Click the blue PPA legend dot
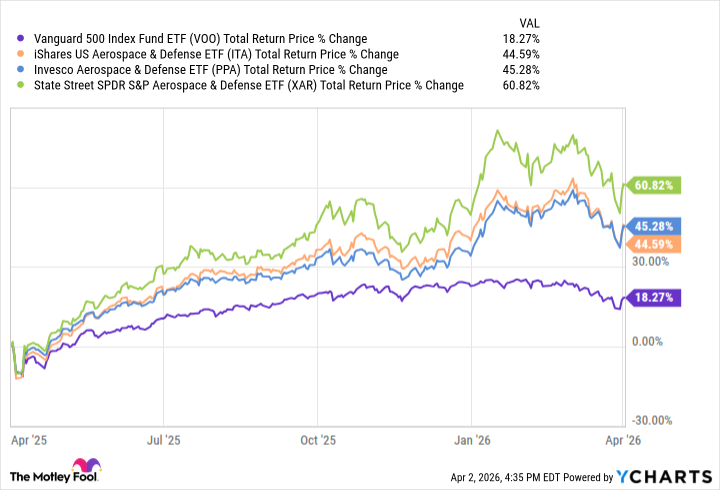Image resolution: width=720 pixels, height=490 pixels. click(x=10, y=70)
